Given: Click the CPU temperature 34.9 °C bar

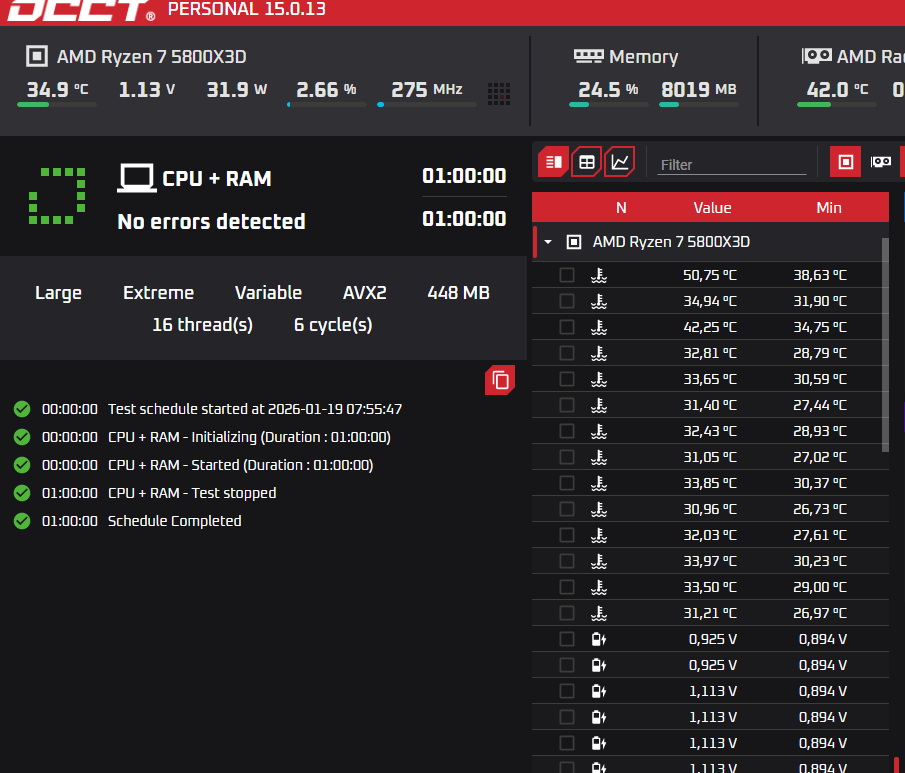Looking at the screenshot, I should (57, 104).
